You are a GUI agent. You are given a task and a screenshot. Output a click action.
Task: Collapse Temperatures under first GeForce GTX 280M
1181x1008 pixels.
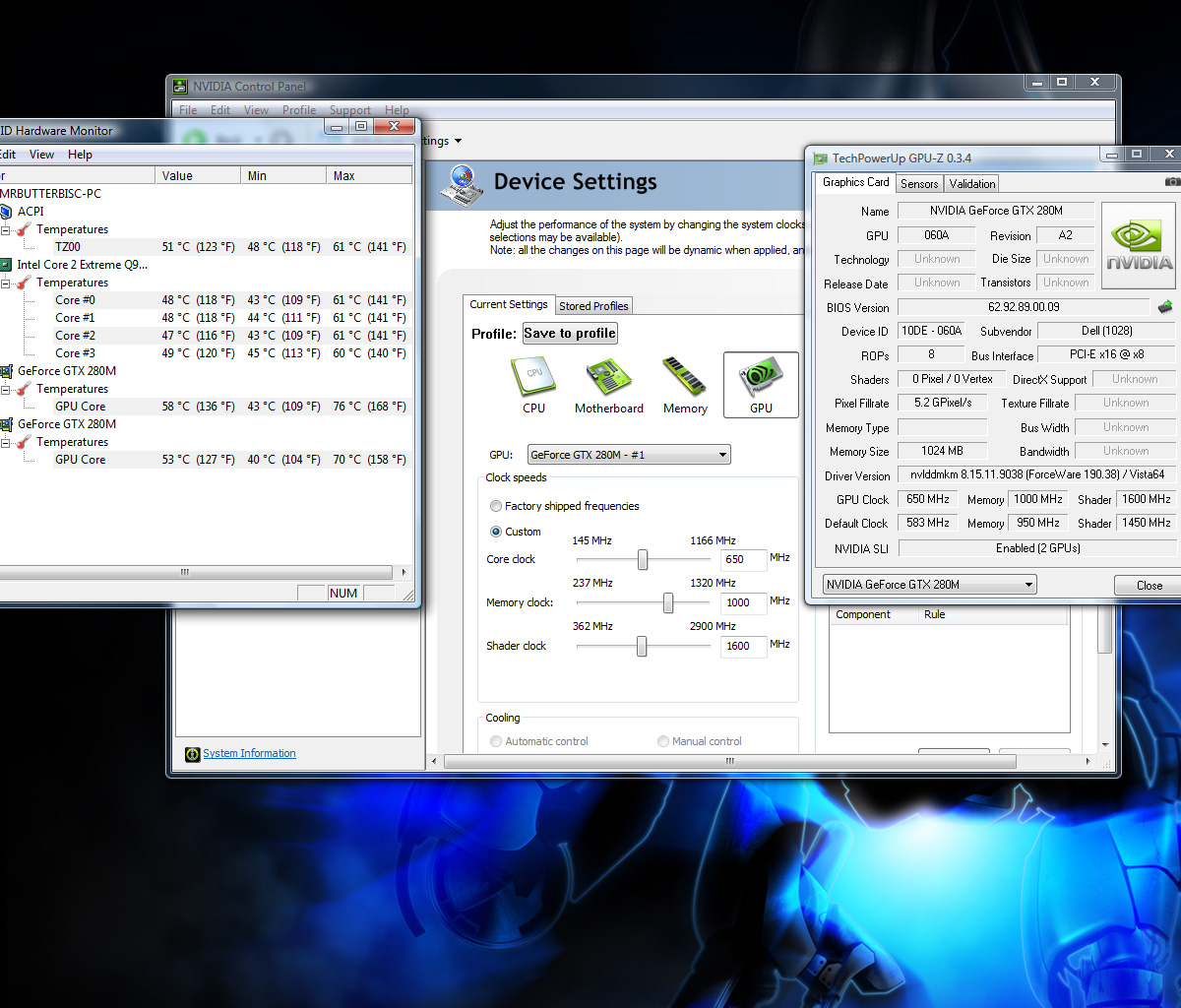(5, 389)
